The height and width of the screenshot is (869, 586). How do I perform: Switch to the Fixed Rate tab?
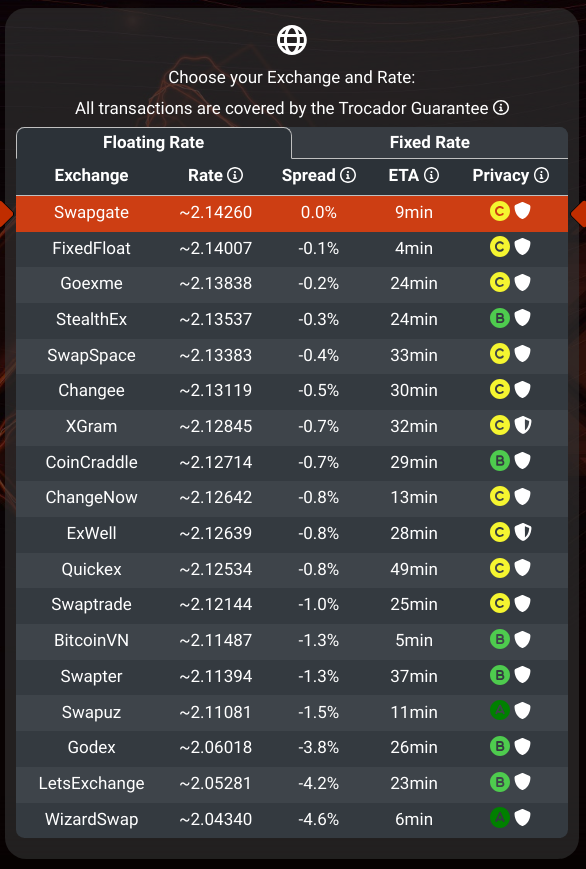[x=430, y=142]
